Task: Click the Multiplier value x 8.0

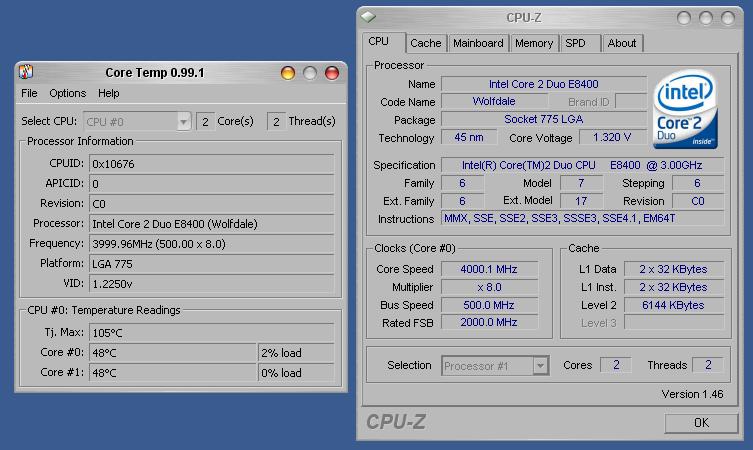Action: click(x=489, y=287)
